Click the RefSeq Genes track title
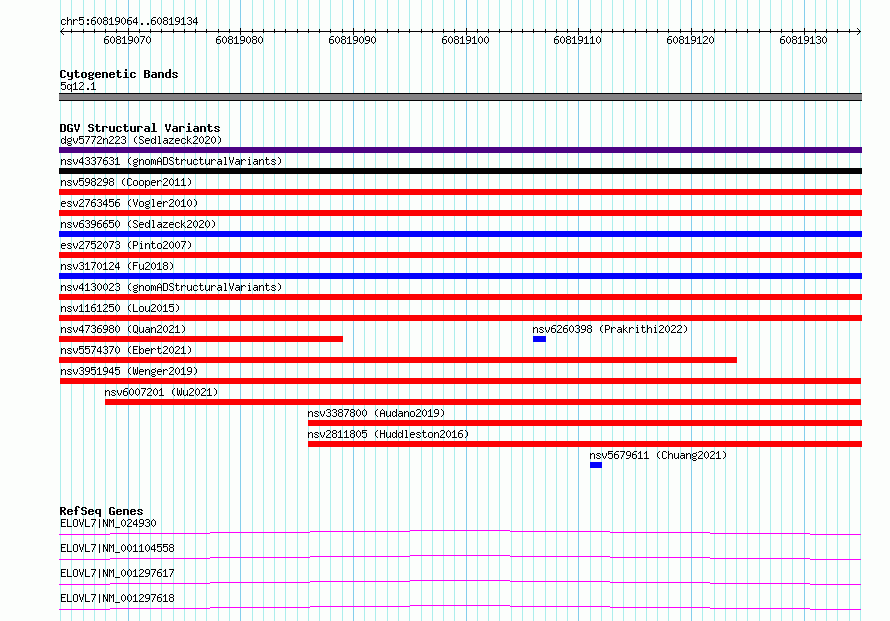The height and width of the screenshot is (621, 890). tap(101, 511)
